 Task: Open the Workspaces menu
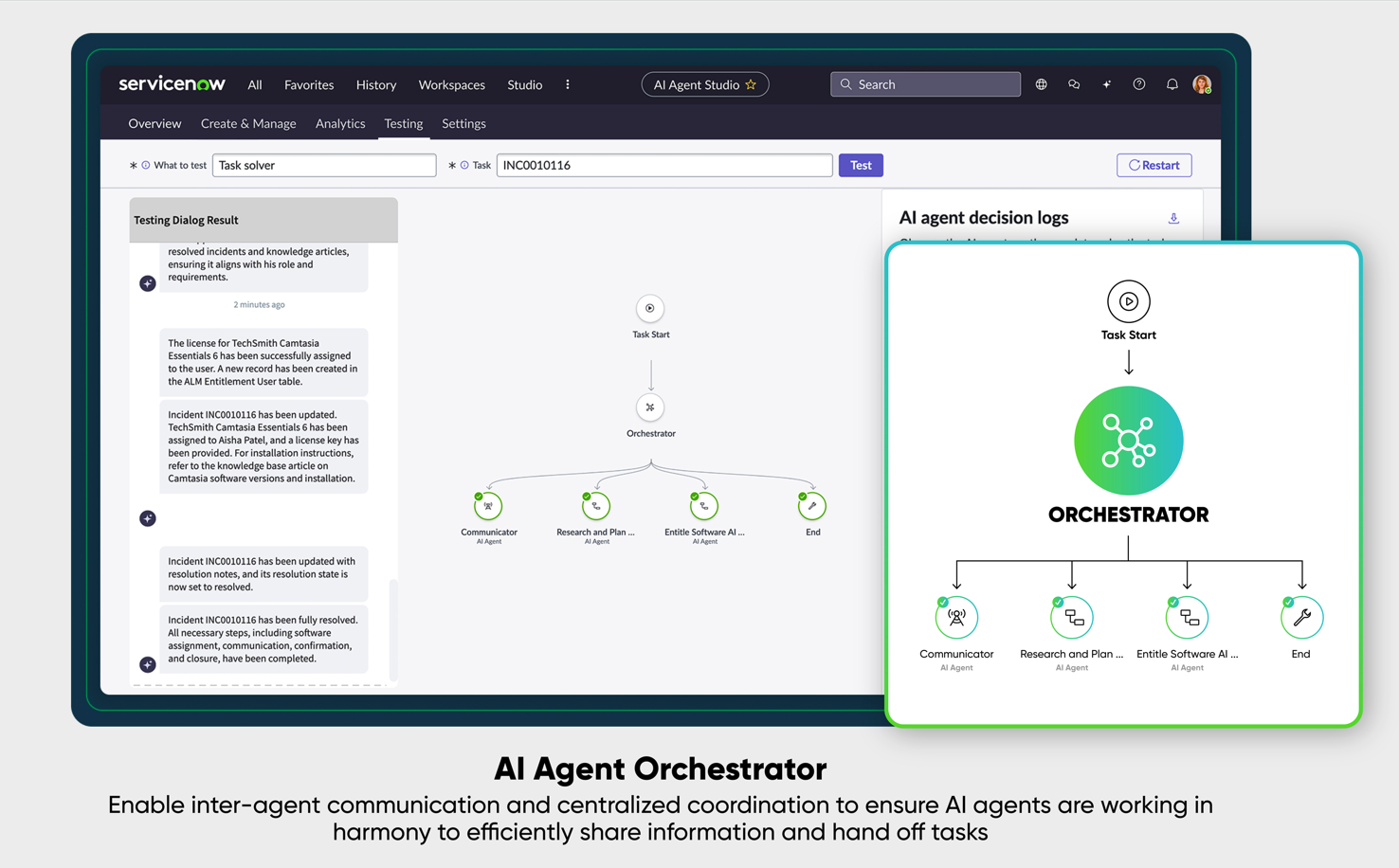tap(451, 84)
